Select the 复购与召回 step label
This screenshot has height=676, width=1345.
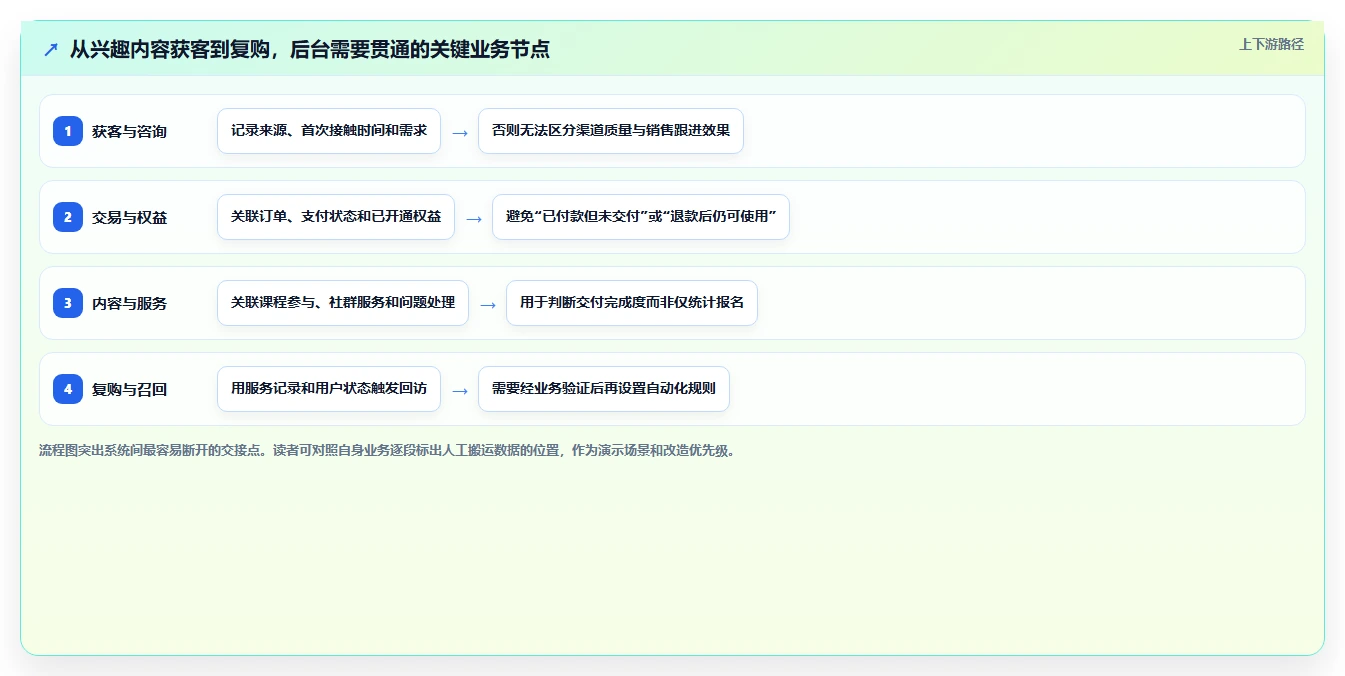[x=130, y=389]
